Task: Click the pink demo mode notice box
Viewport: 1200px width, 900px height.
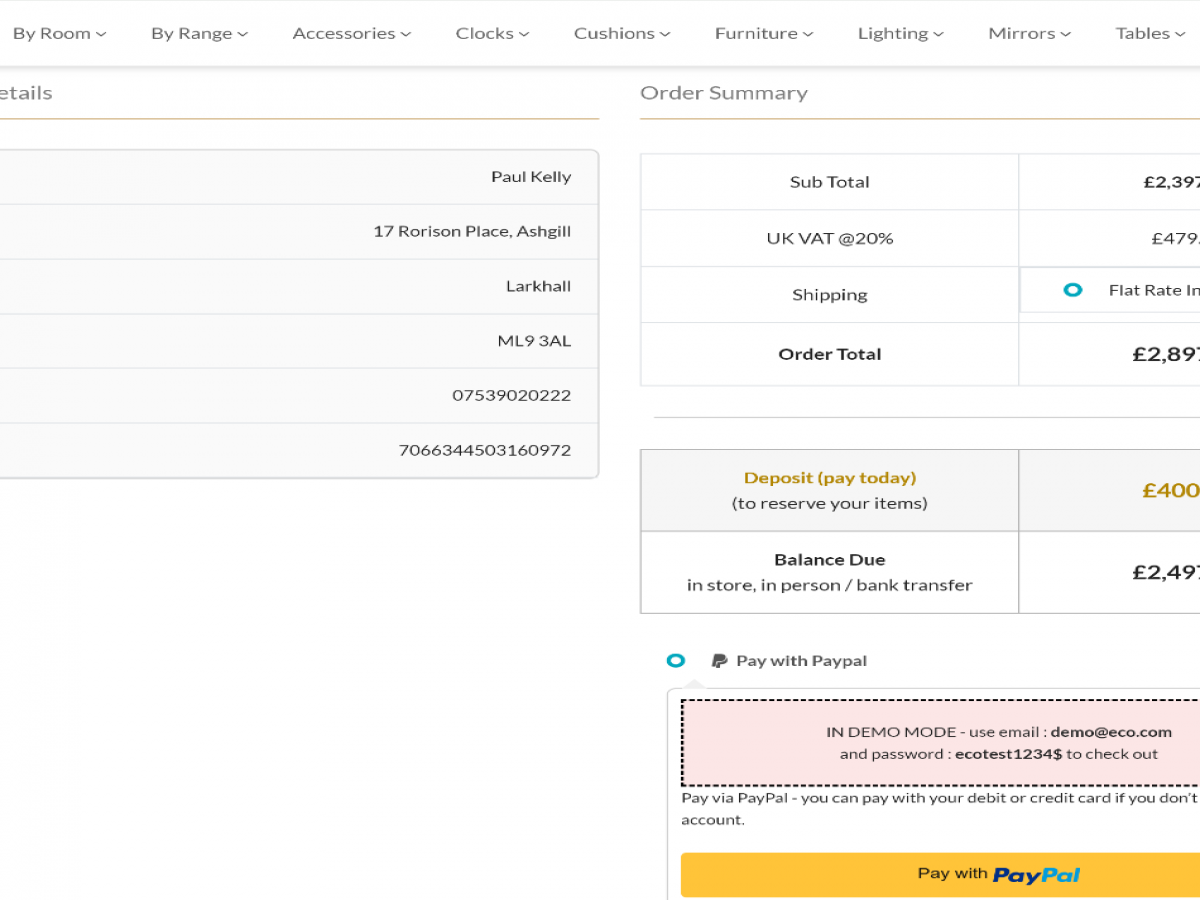Action: 940,743
